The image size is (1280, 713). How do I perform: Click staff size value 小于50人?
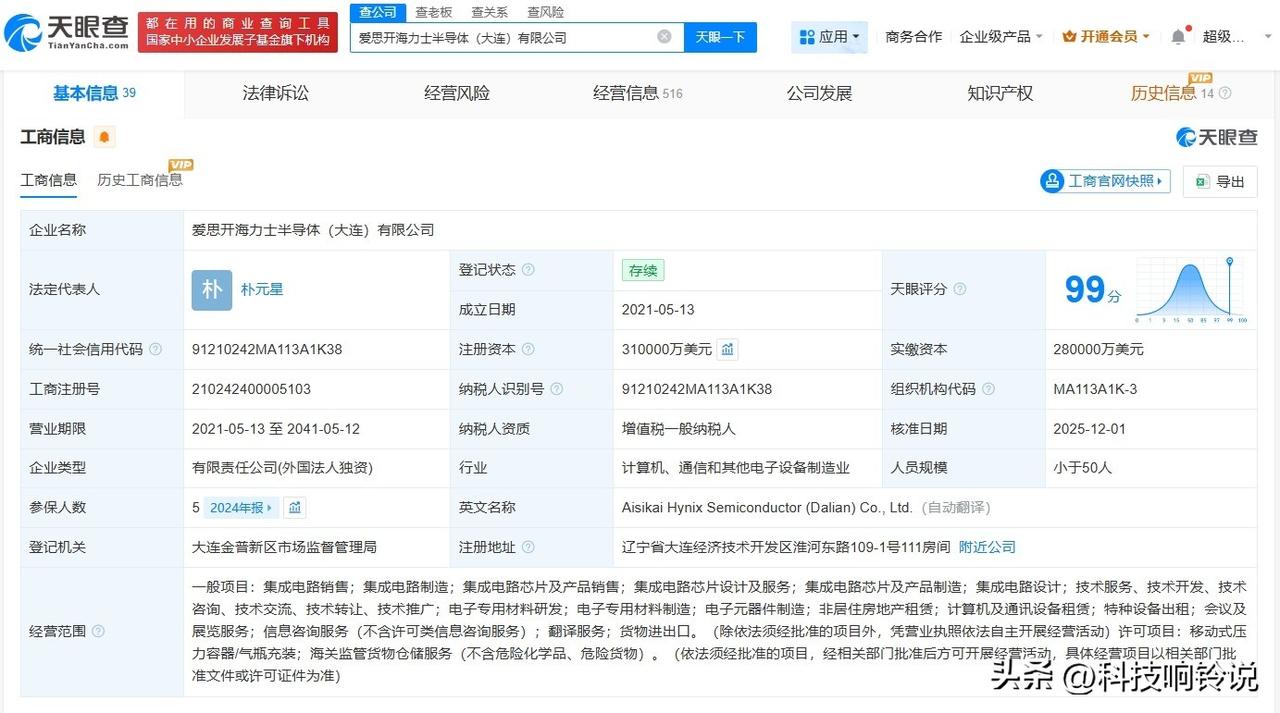[1082, 467]
